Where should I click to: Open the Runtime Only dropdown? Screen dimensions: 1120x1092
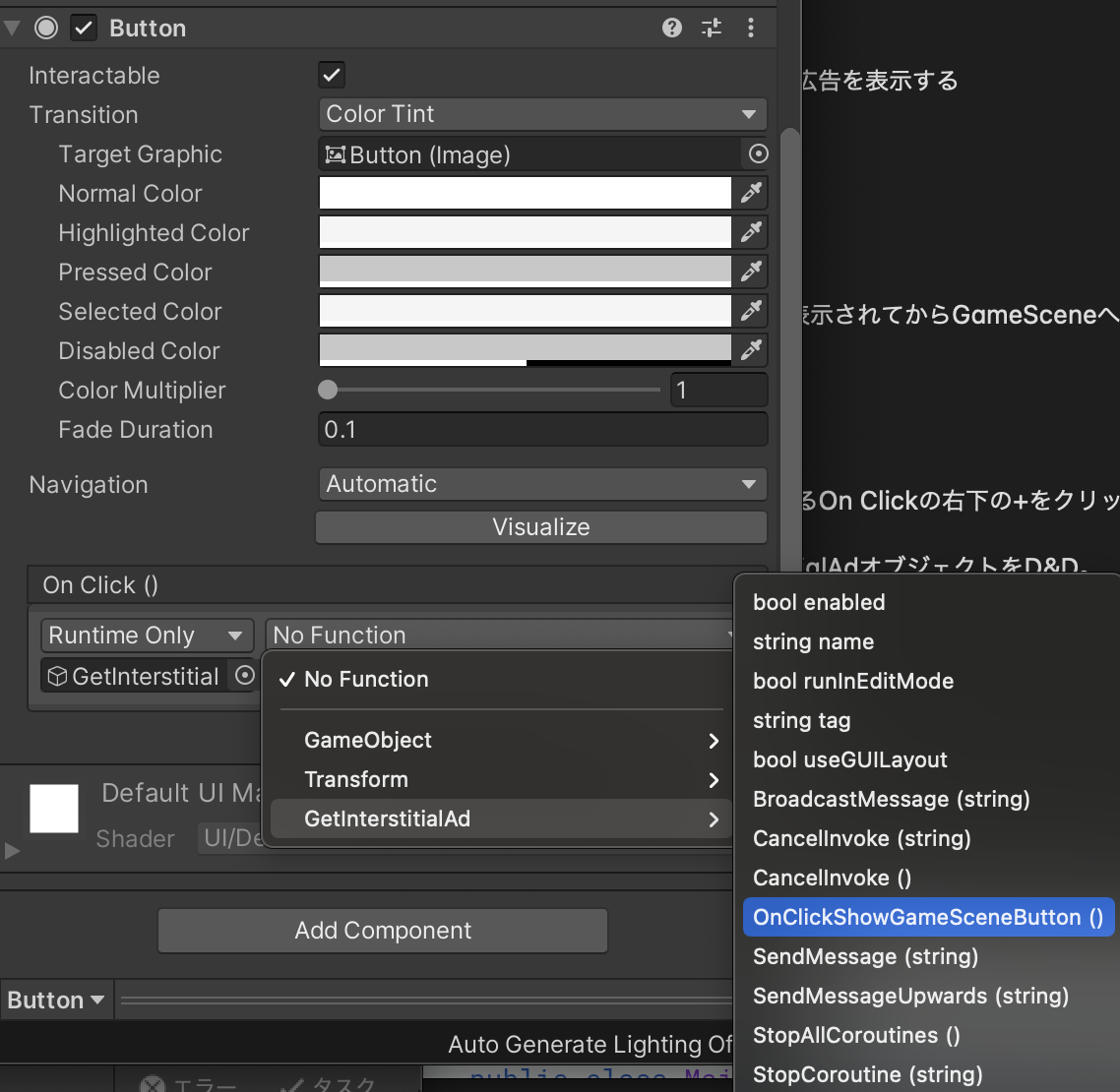pos(146,635)
